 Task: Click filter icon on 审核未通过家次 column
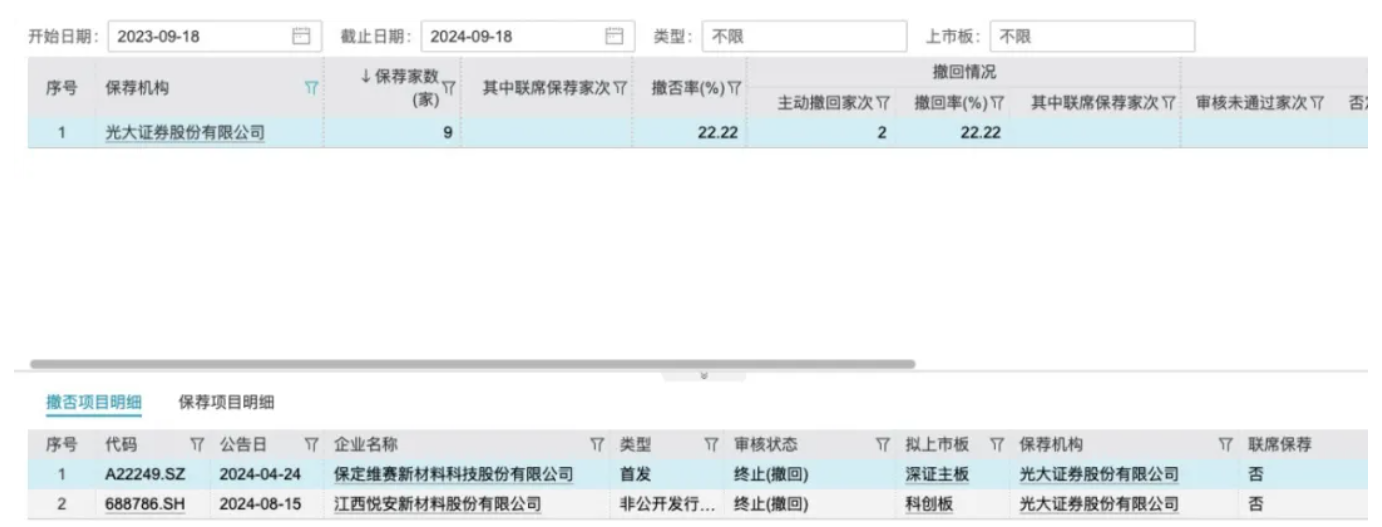point(1318,102)
